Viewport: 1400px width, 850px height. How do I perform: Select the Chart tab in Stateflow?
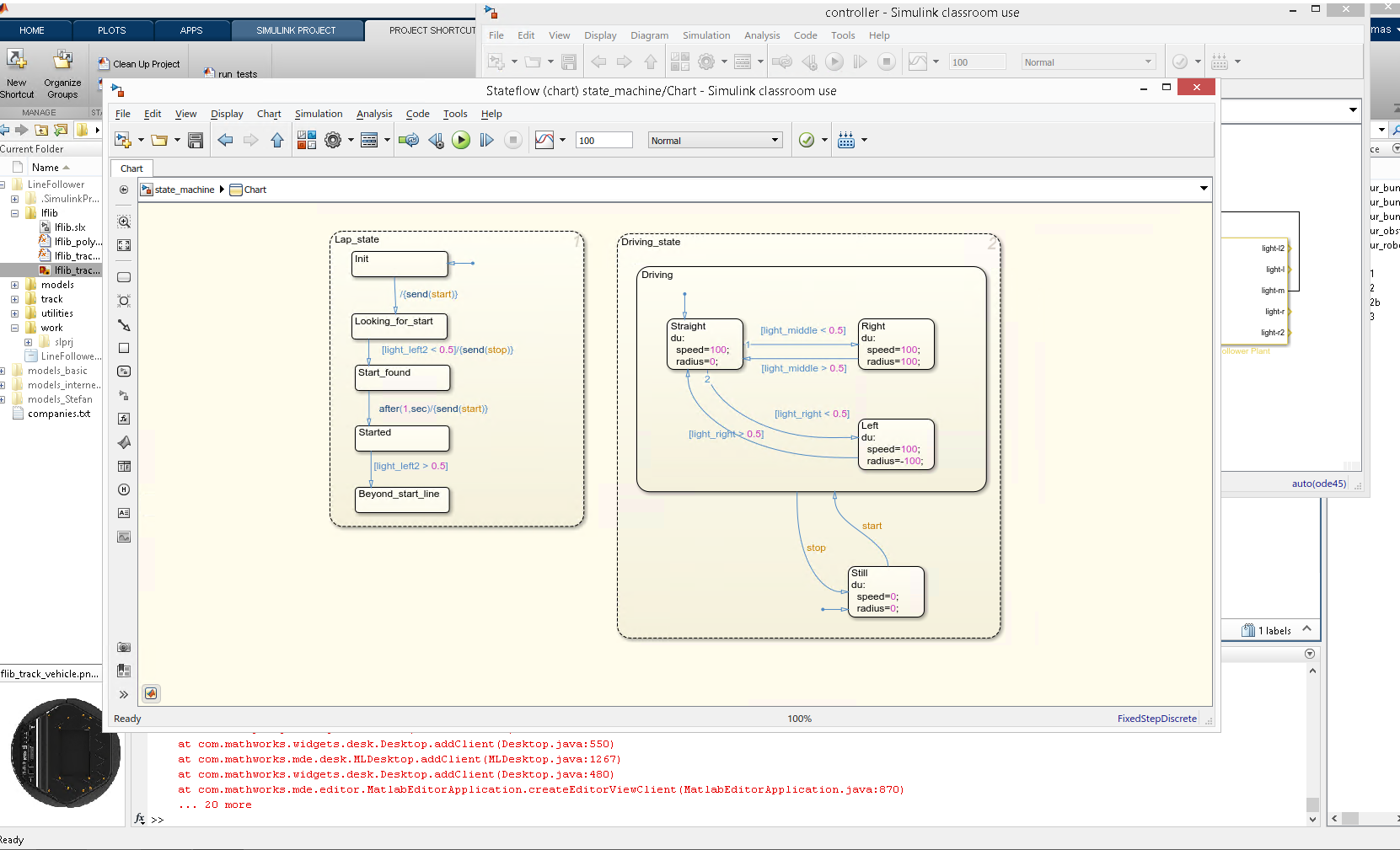point(131,168)
